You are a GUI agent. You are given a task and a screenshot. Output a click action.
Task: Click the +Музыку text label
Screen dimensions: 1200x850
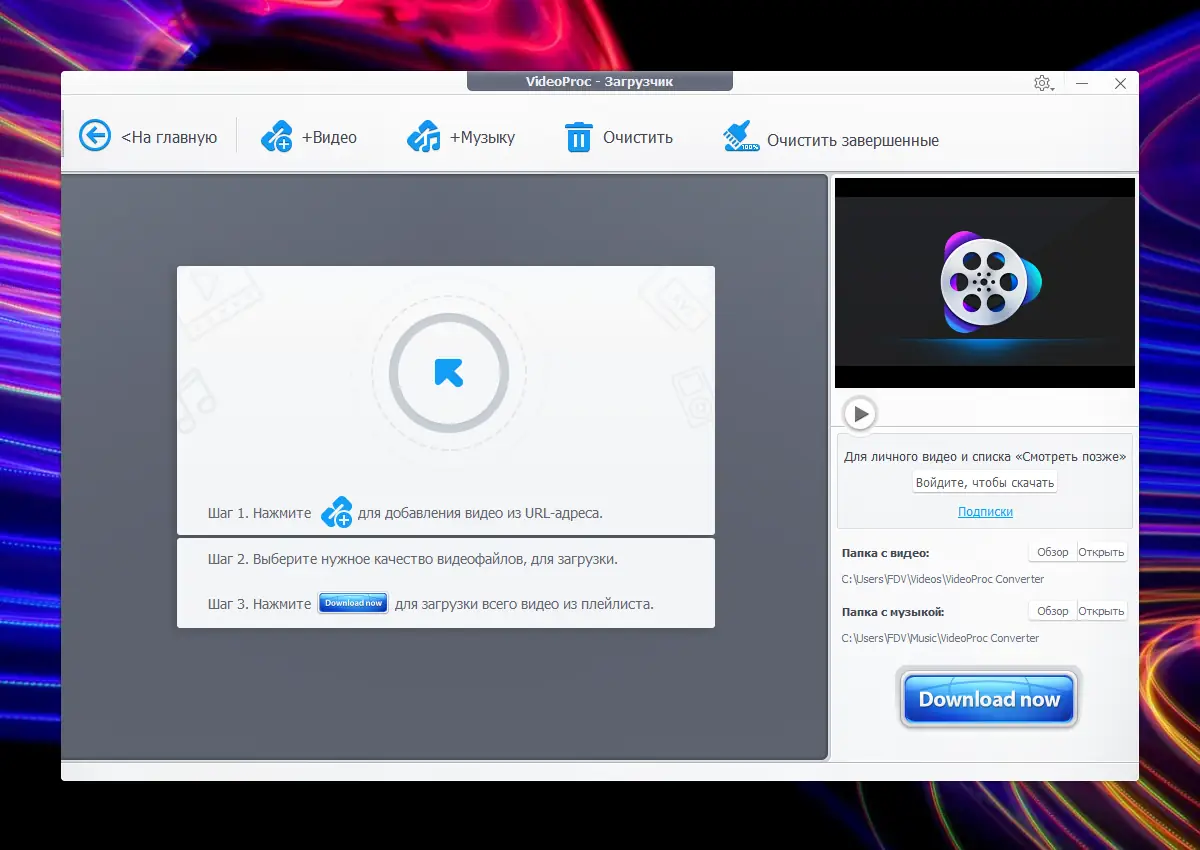(482, 137)
